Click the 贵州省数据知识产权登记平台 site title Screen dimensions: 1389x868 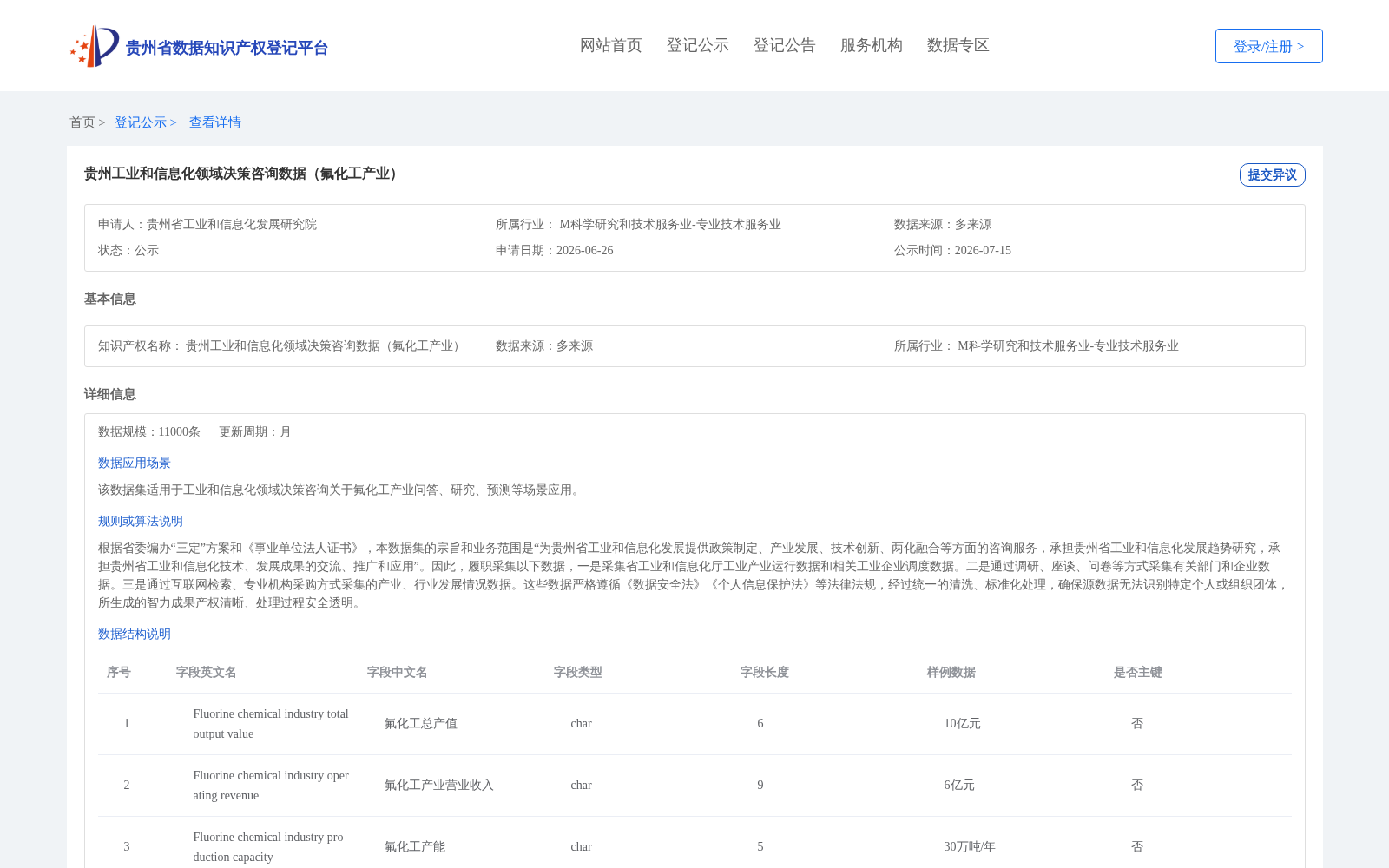(x=227, y=48)
